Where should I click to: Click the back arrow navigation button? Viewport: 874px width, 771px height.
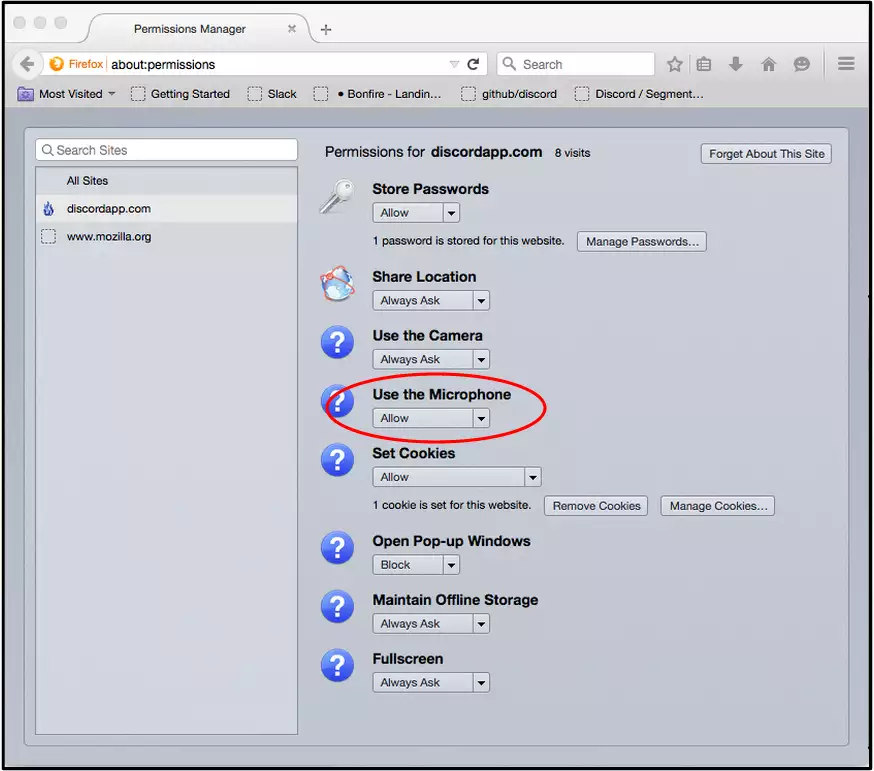coord(27,64)
